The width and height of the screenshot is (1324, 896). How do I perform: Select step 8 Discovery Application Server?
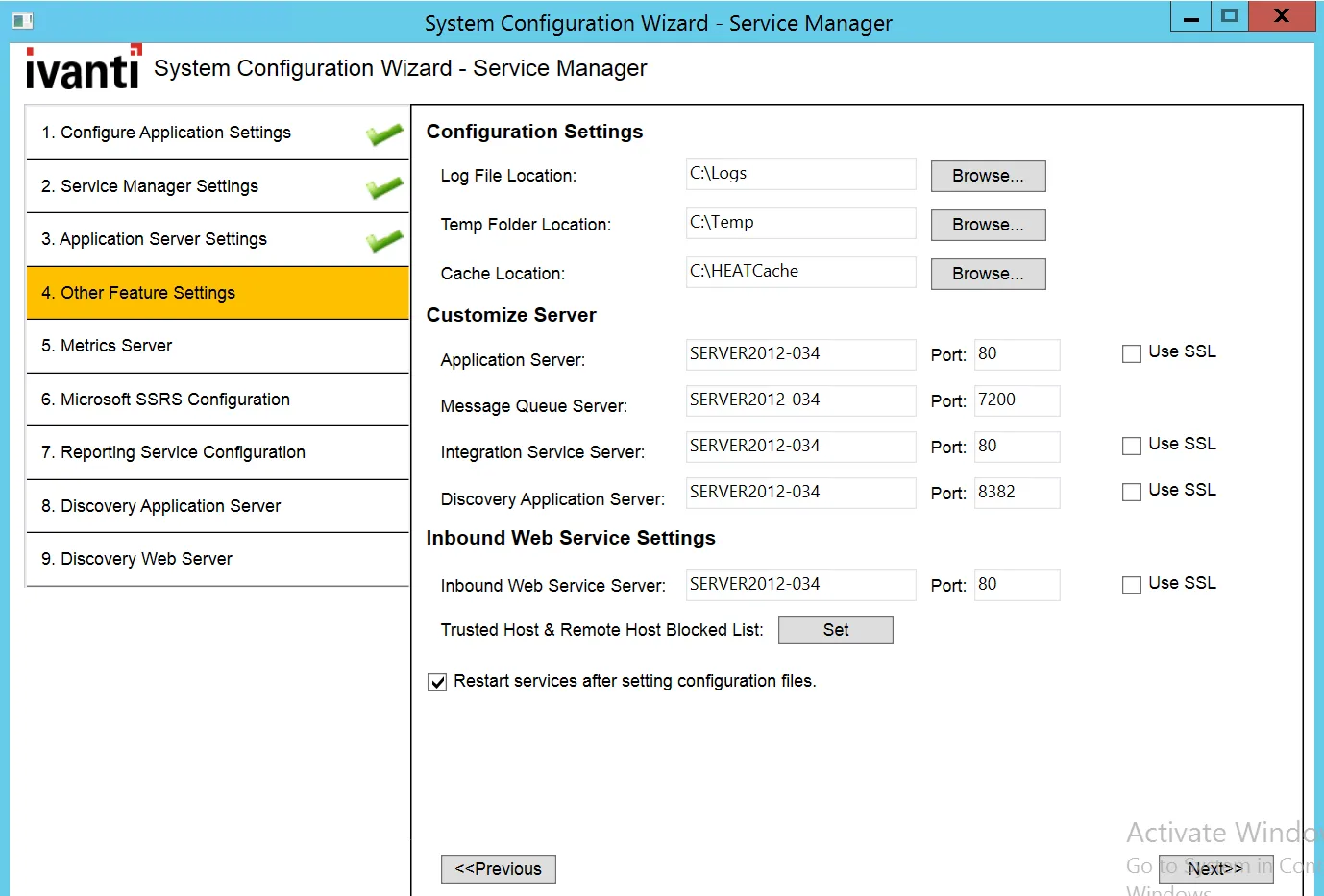tap(218, 506)
